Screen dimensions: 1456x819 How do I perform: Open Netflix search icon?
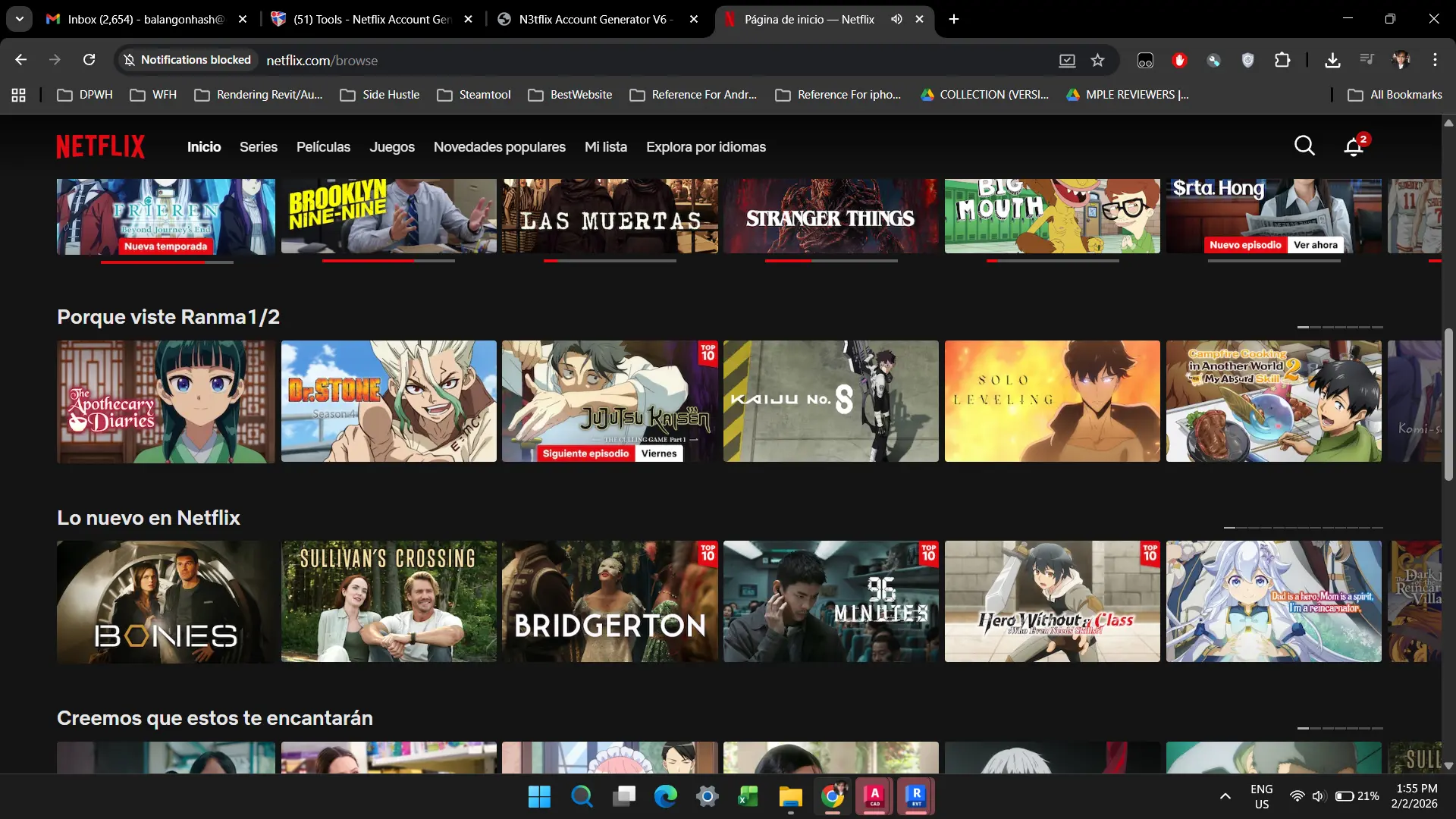coord(1304,146)
